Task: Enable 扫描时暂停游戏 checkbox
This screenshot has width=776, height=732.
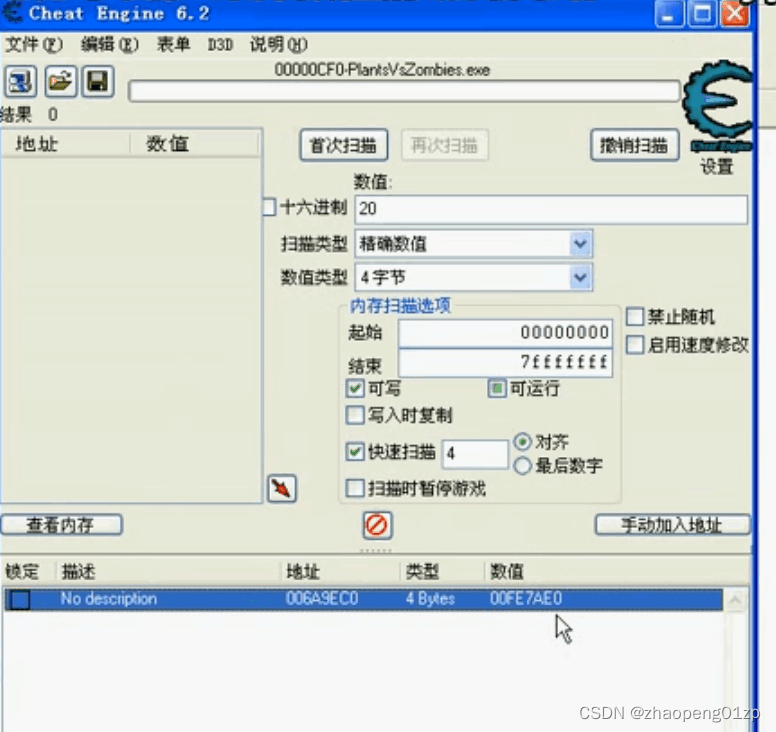Action: tap(355, 488)
